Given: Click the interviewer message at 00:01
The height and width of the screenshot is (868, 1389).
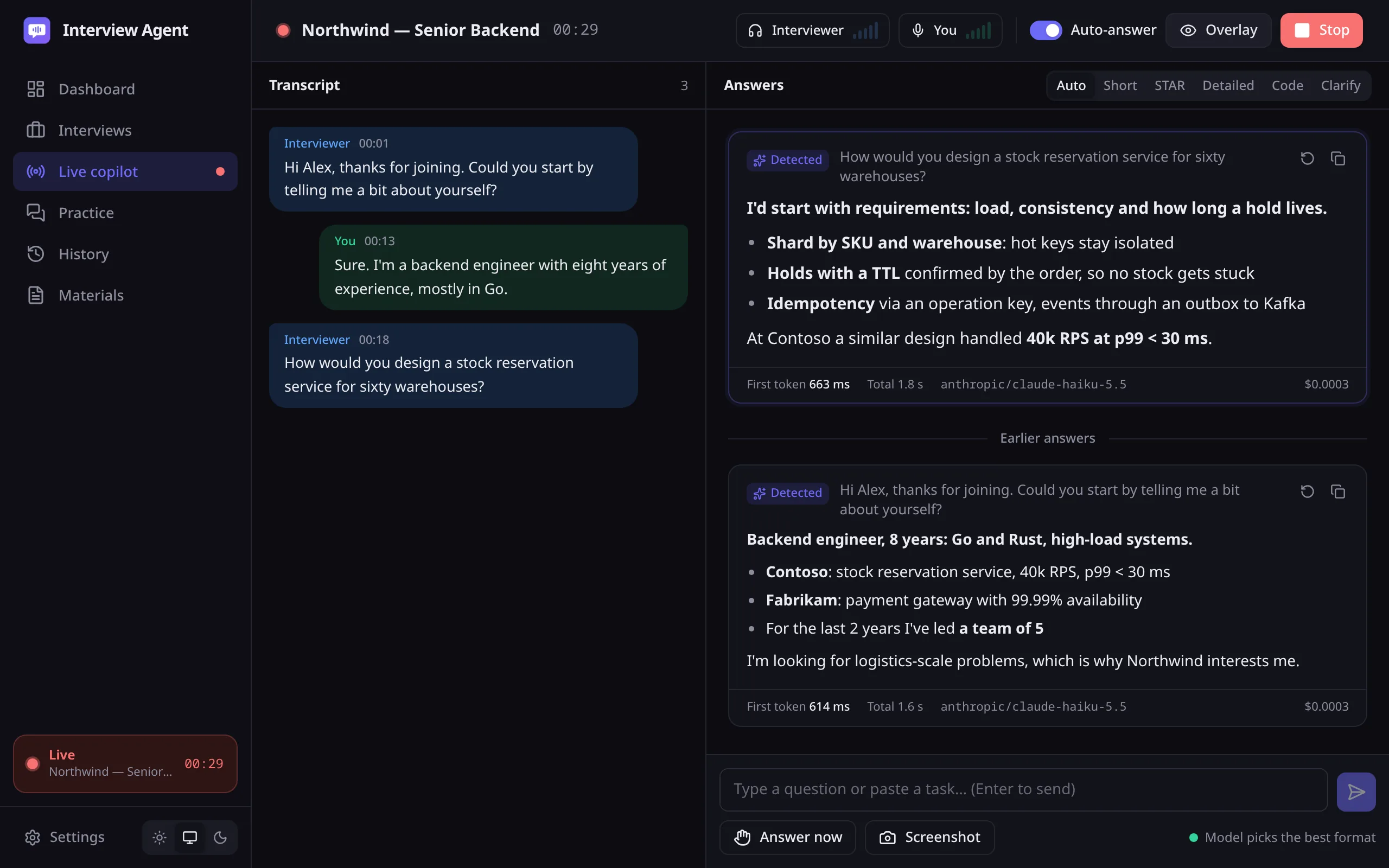Looking at the screenshot, I should tap(454, 169).
